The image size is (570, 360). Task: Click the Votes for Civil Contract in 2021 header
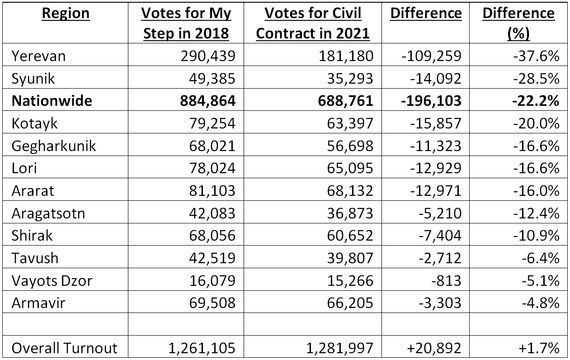pos(313,23)
